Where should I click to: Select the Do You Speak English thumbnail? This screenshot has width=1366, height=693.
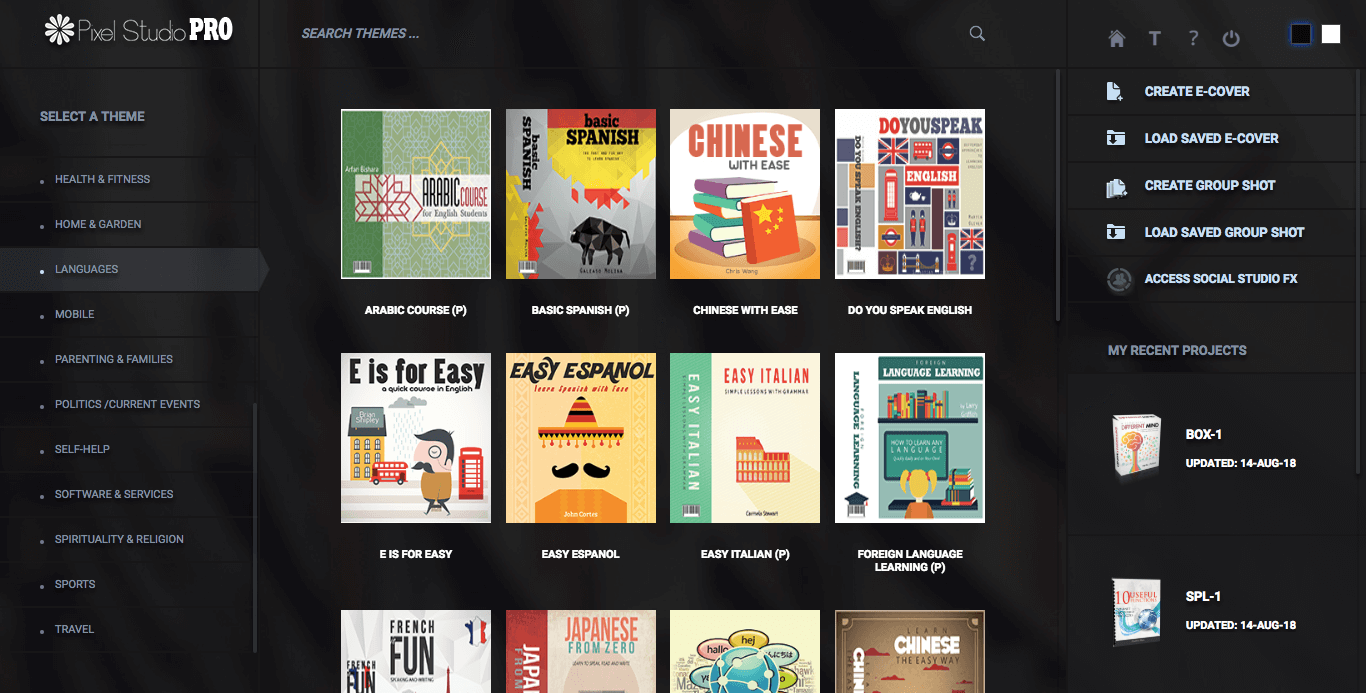pos(910,194)
